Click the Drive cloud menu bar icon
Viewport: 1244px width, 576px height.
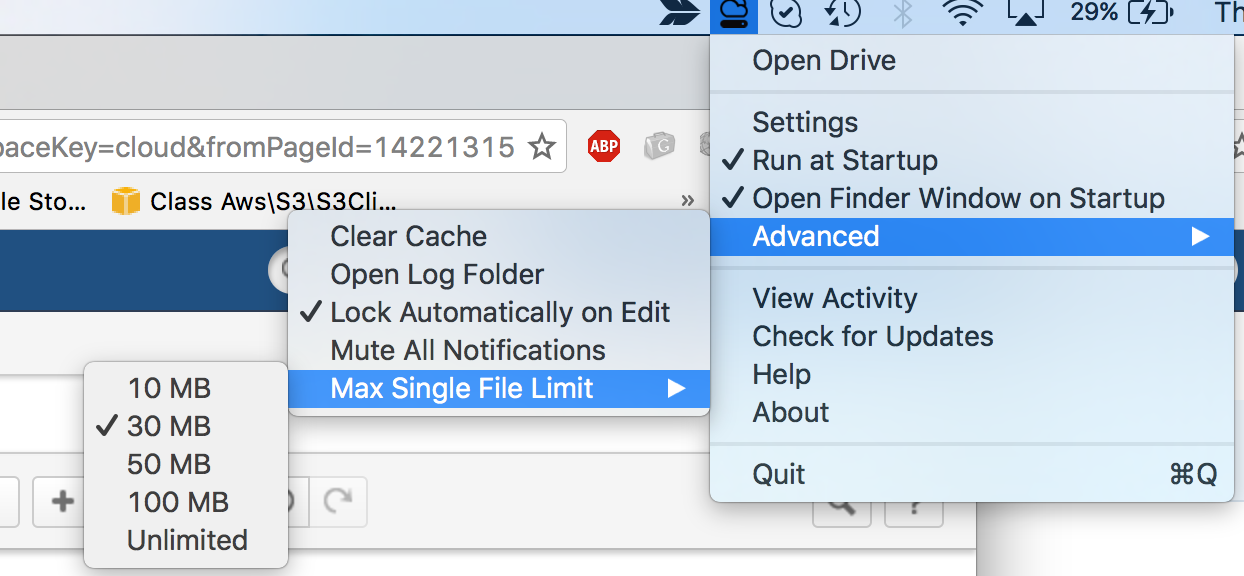[x=733, y=13]
